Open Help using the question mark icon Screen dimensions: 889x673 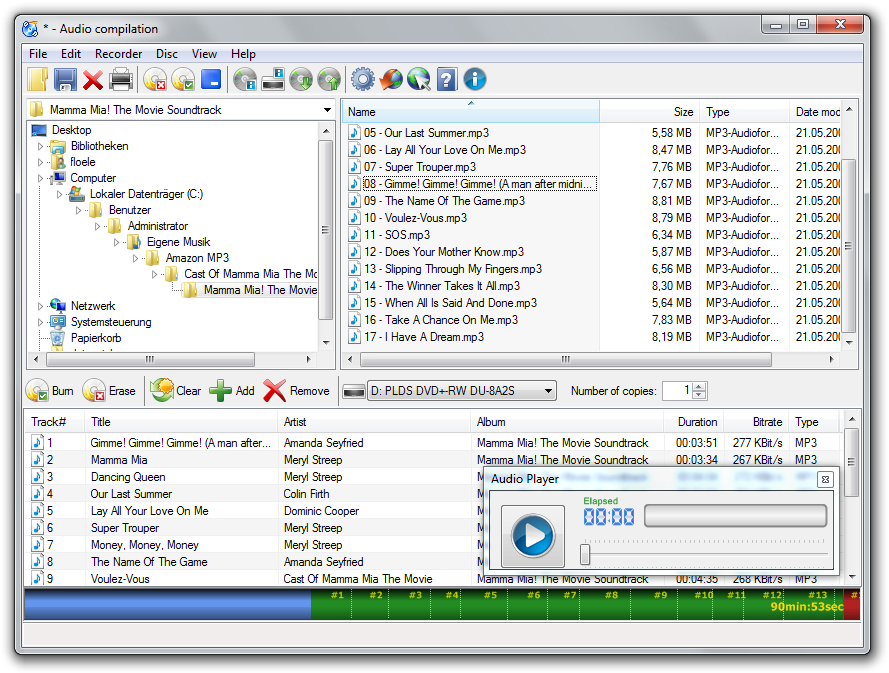pyautogui.click(x=445, y=79)
